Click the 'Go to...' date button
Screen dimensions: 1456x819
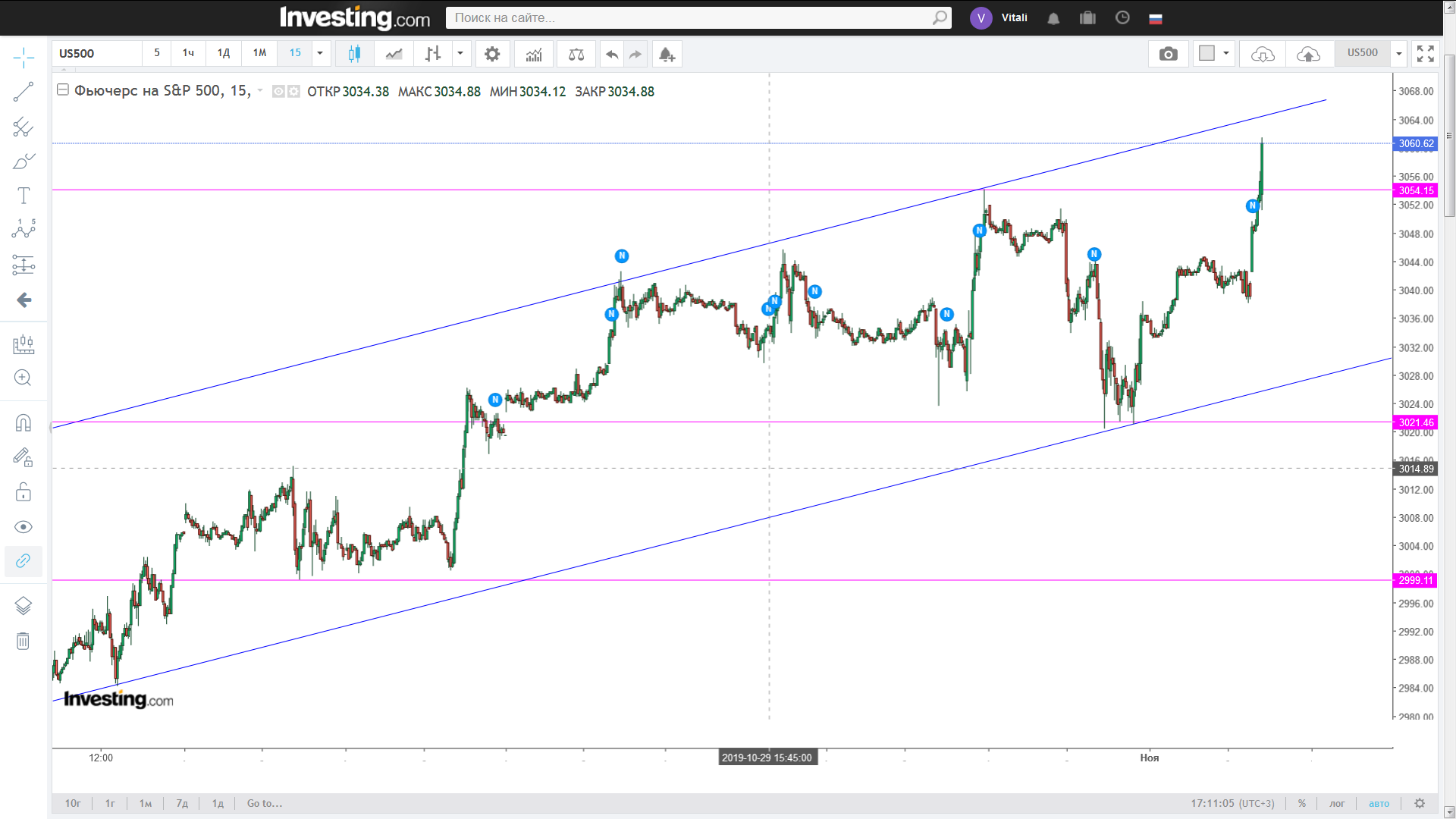tap(264, 803)
